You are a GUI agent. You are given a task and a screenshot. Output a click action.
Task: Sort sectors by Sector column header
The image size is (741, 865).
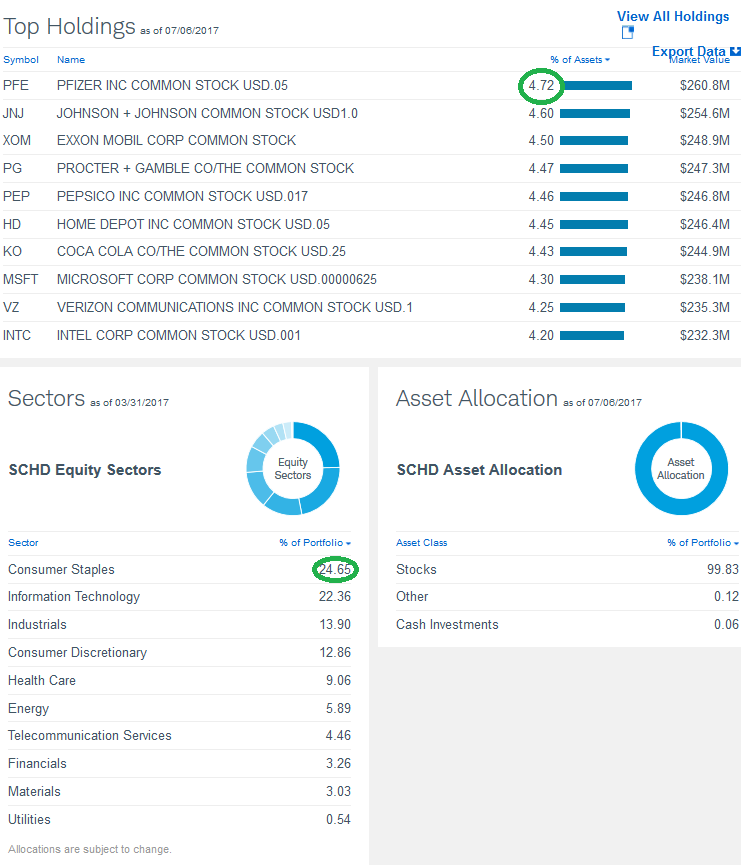pos(23,542)
